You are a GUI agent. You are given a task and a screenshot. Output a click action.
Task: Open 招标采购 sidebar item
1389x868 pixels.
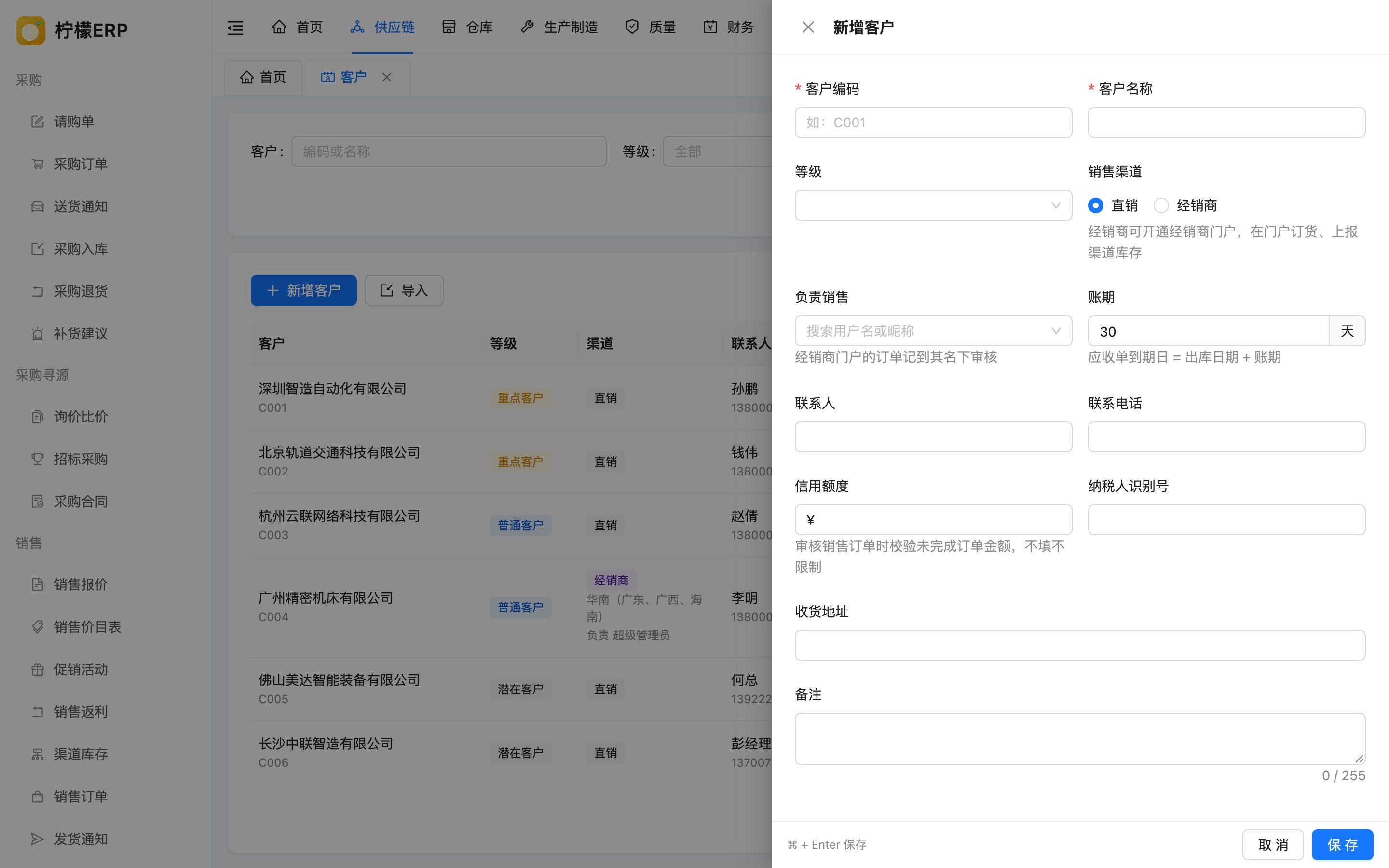pos(106,459)
